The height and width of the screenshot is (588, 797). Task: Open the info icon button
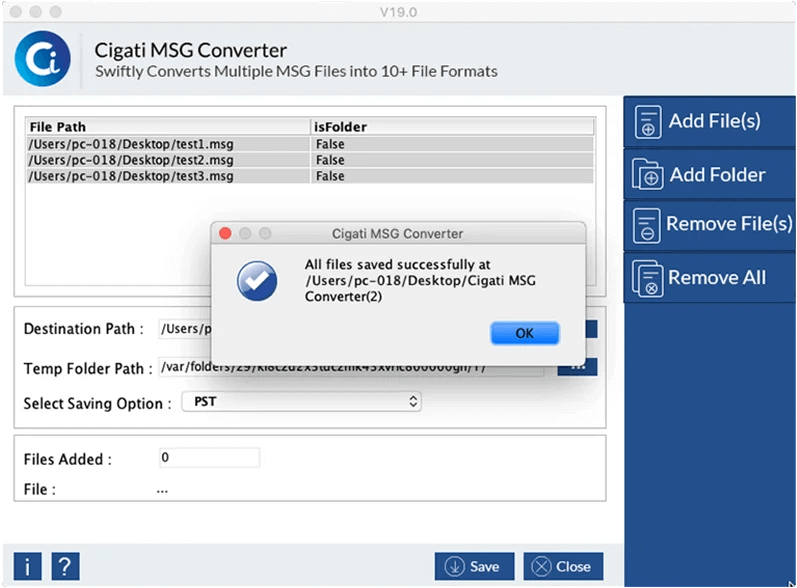(27, 566)
